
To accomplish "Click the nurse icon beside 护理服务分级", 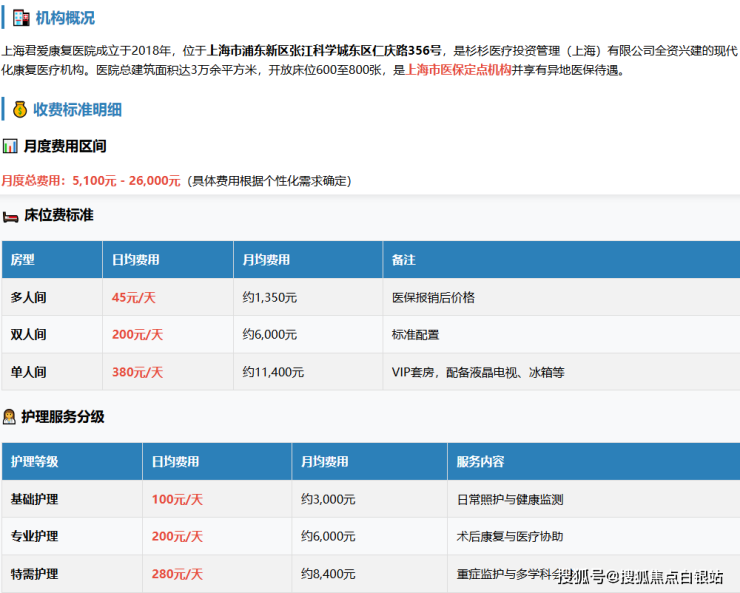I will pos(10,417).
